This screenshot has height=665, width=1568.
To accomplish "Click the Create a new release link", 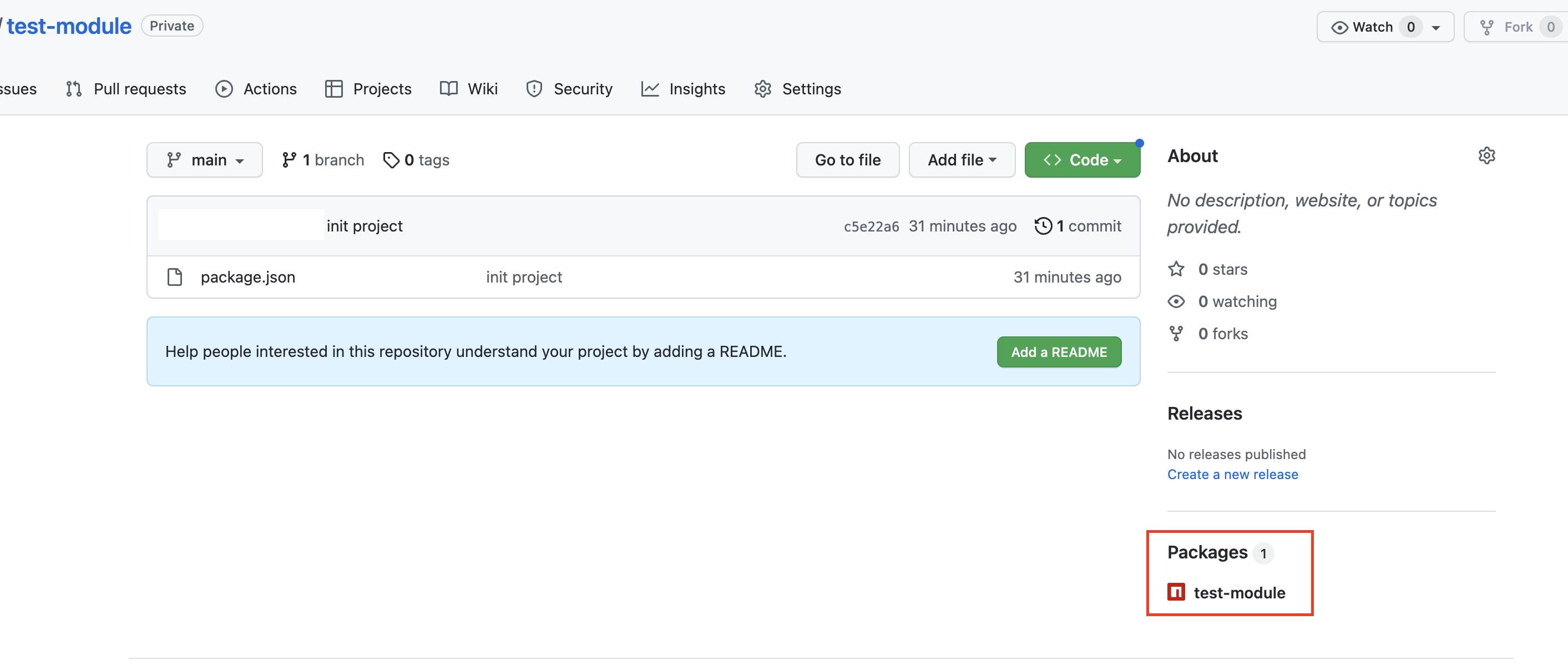I will (1232, 475).
